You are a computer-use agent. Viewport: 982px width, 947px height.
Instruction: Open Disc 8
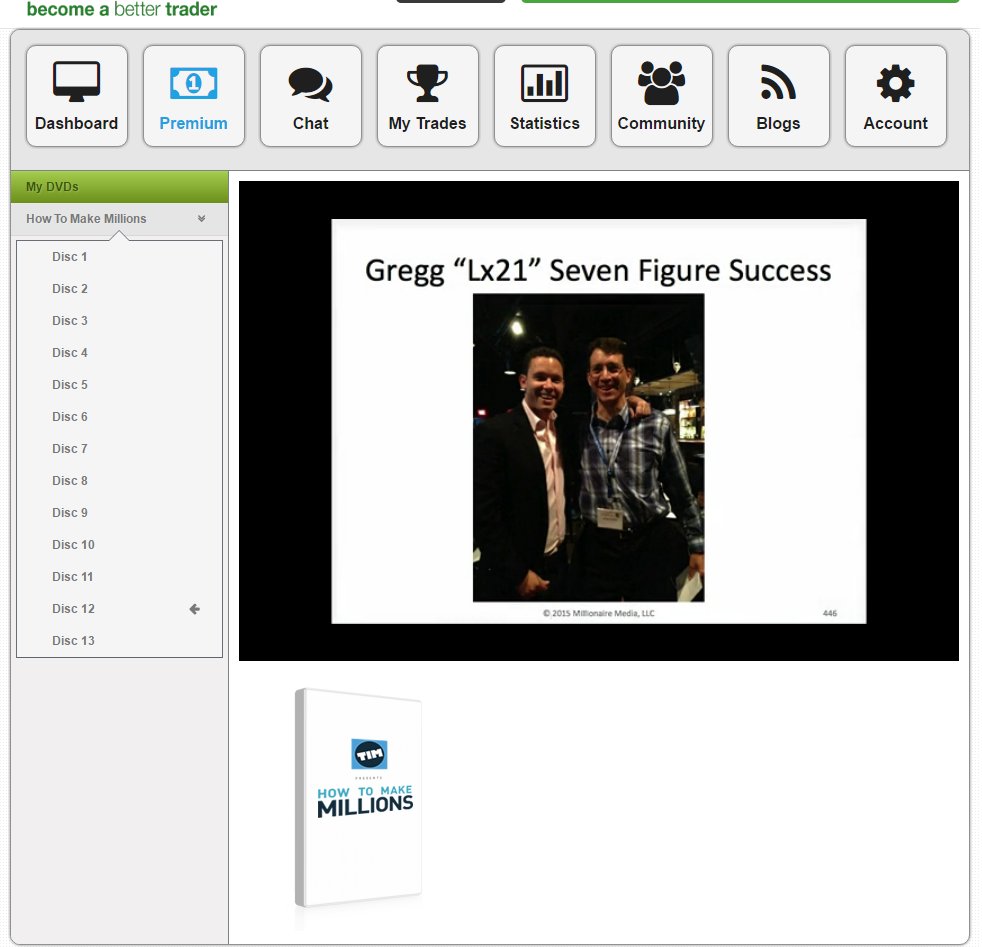(70, 480)
